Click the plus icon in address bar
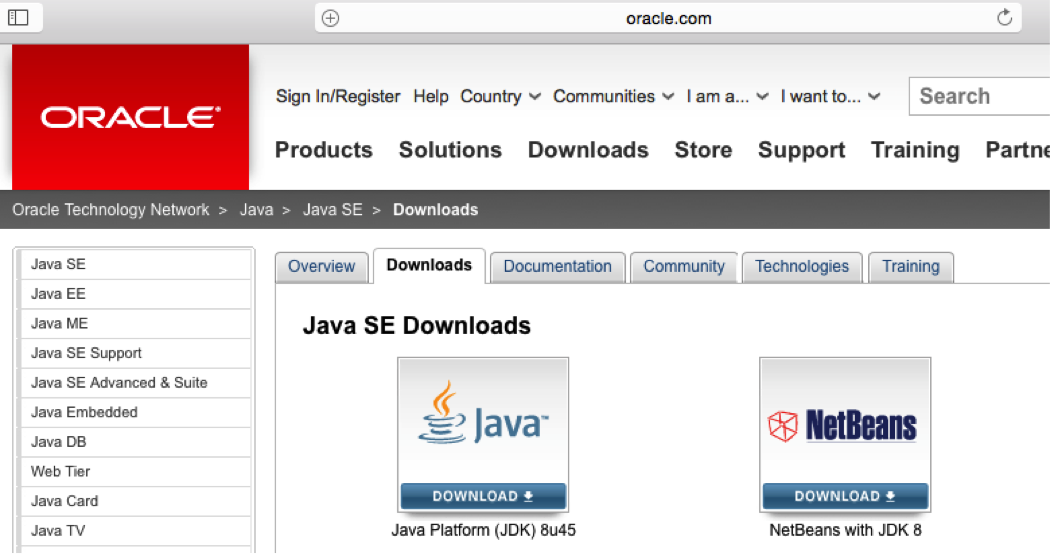1050x554 pixels. (x=331, y=18)
